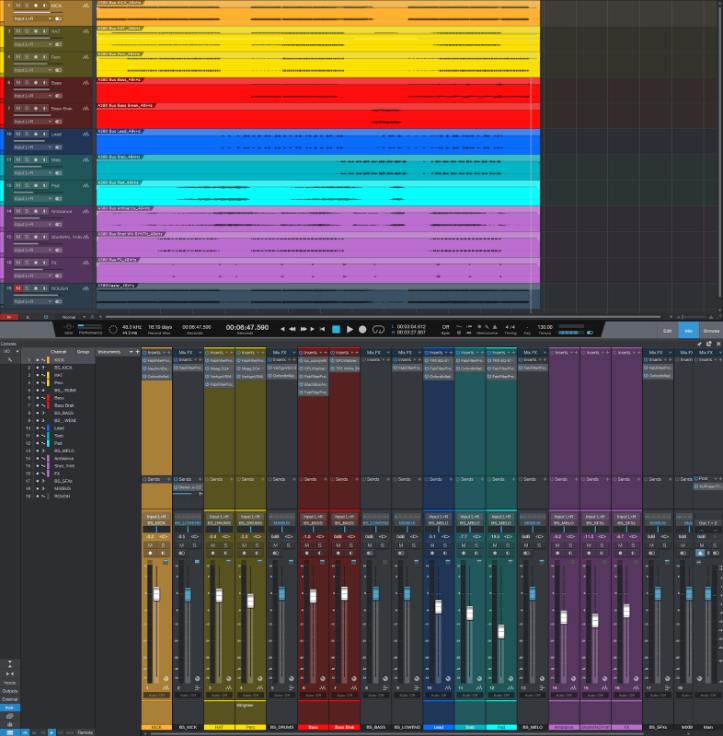The height and width of the screenshot is (736, 723).
Task: Click the Stop button in transport
Action: 336,329
